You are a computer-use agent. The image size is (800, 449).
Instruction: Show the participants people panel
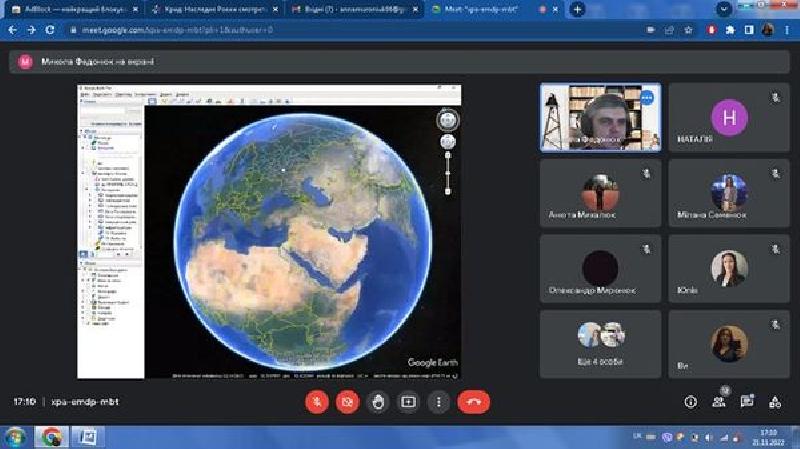point(718,402)
